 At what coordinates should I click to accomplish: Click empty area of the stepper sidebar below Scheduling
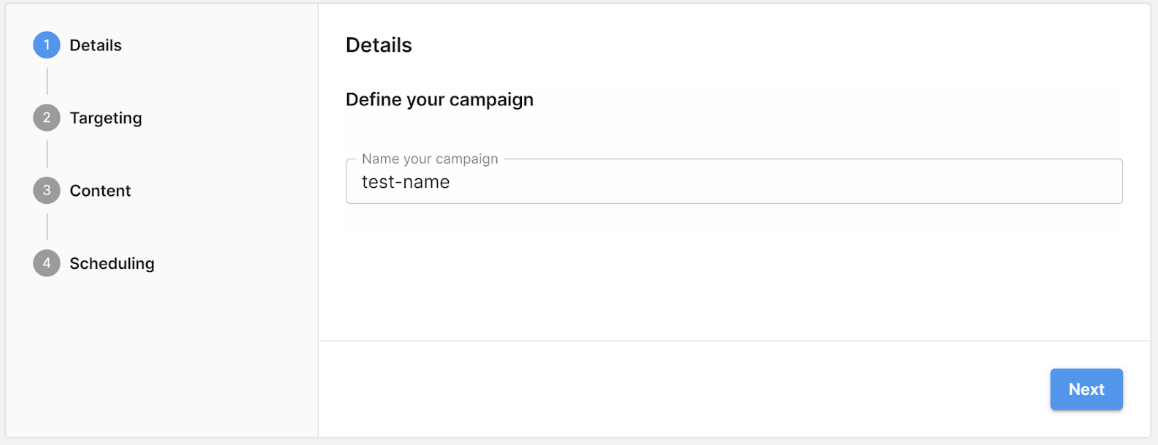pos(160,360)
